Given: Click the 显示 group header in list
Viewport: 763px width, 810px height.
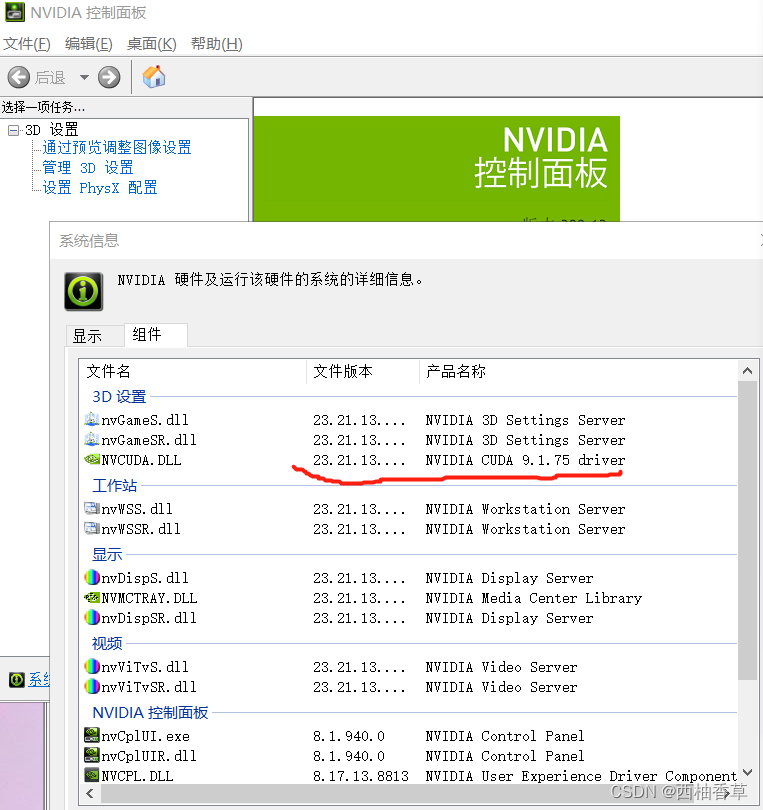Looking at the screenshot, I should click(x=107, y=555).
